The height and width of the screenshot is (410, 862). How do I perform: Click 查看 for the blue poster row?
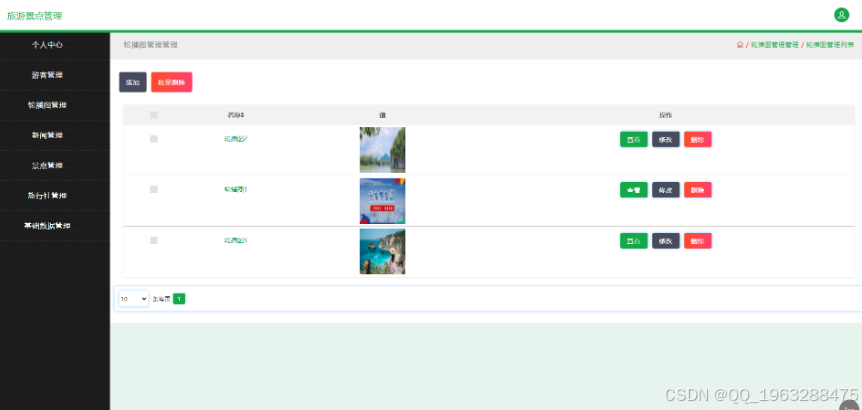(x=634, y=190)
